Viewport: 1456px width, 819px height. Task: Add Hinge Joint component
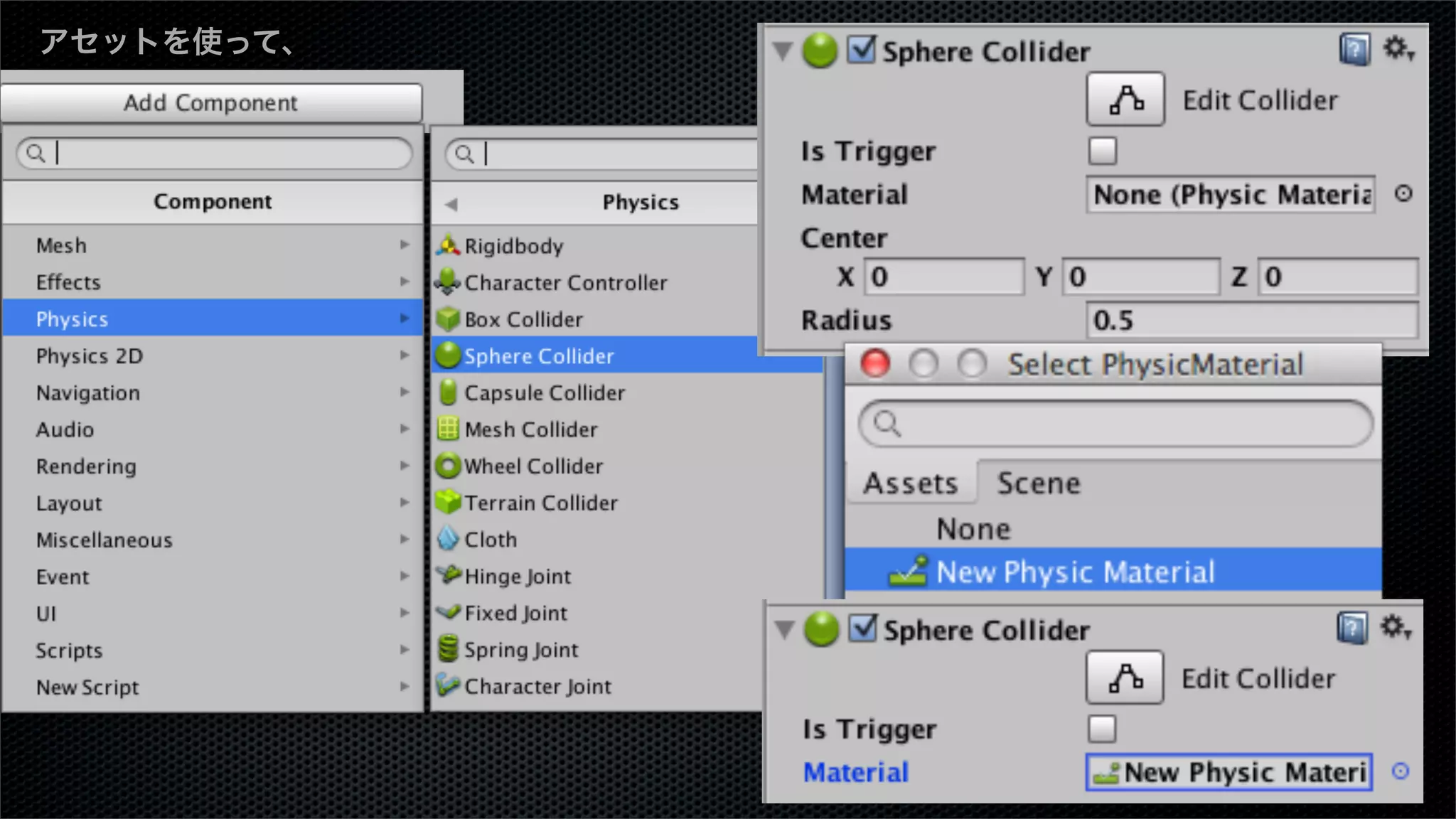click(518, 577)
